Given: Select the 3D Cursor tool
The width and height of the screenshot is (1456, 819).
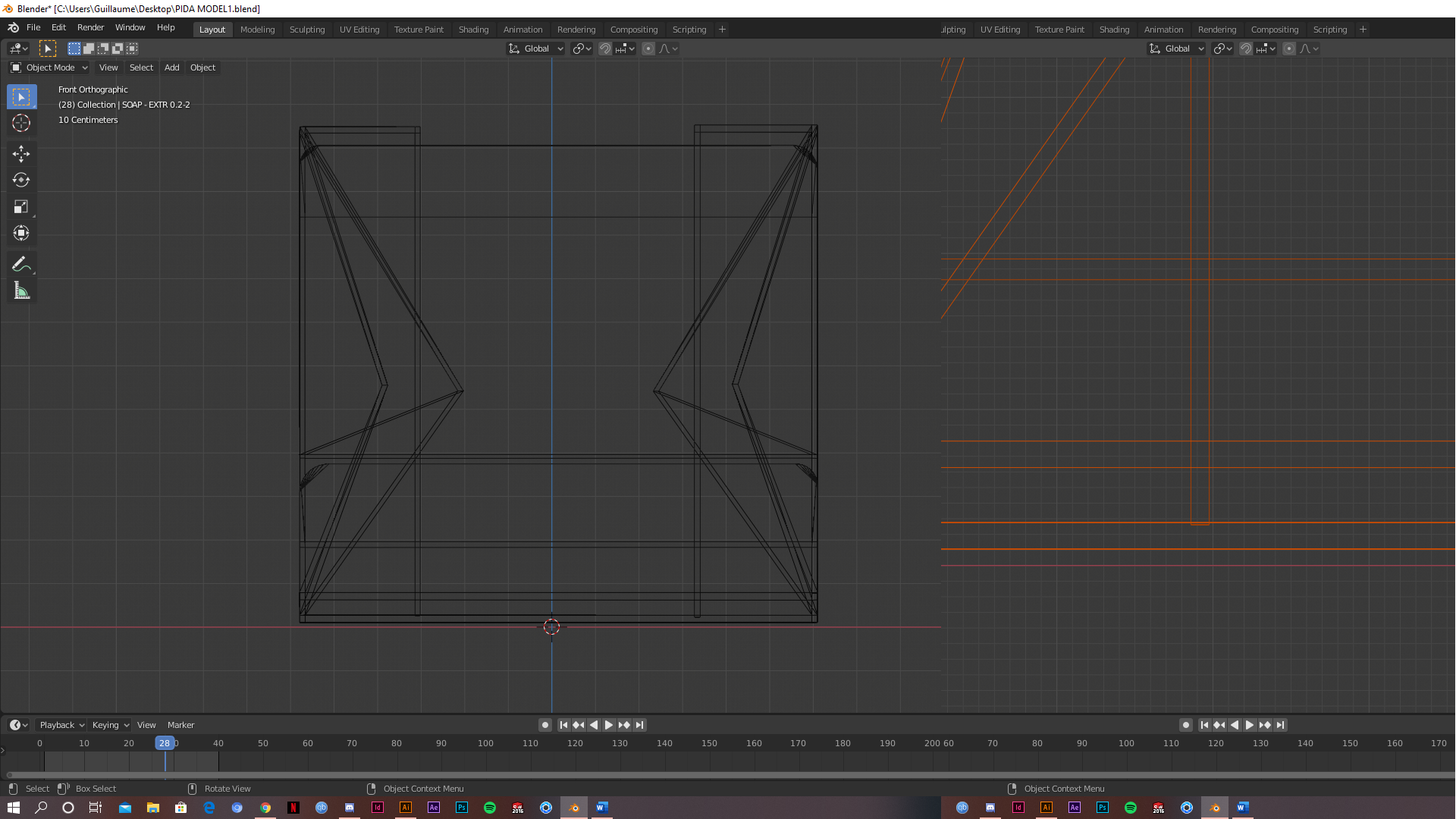Looking at the screenshot, I should click(x=21, y=123).
